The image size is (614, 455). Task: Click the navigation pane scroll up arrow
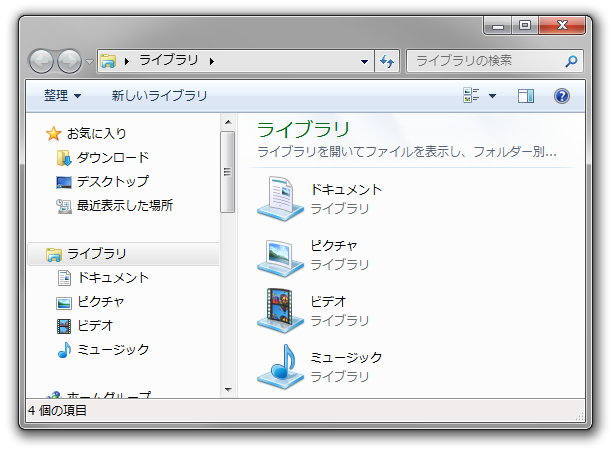(x=228, y=123)
